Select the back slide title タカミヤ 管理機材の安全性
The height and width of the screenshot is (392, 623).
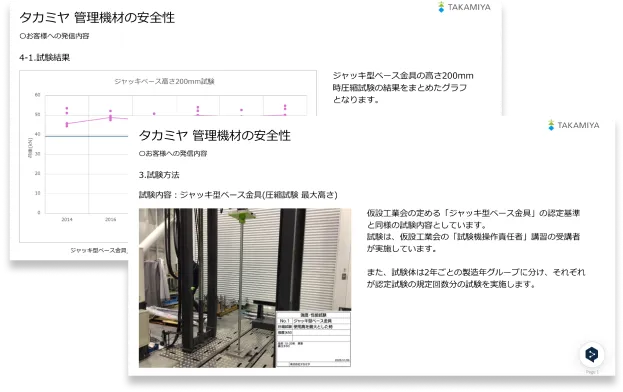point(97,17)
